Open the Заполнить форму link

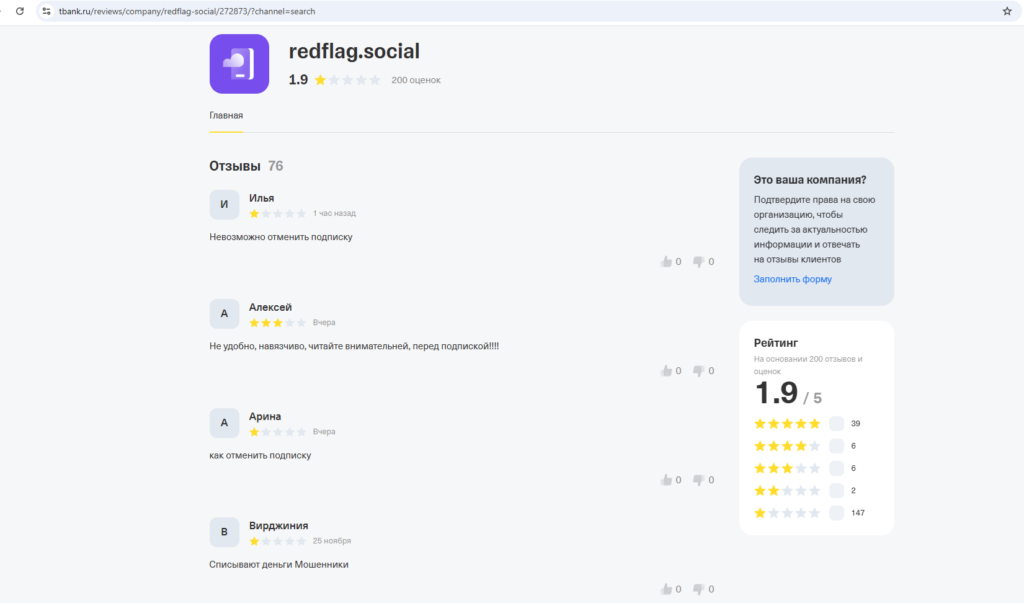click(x=792, y=279)
